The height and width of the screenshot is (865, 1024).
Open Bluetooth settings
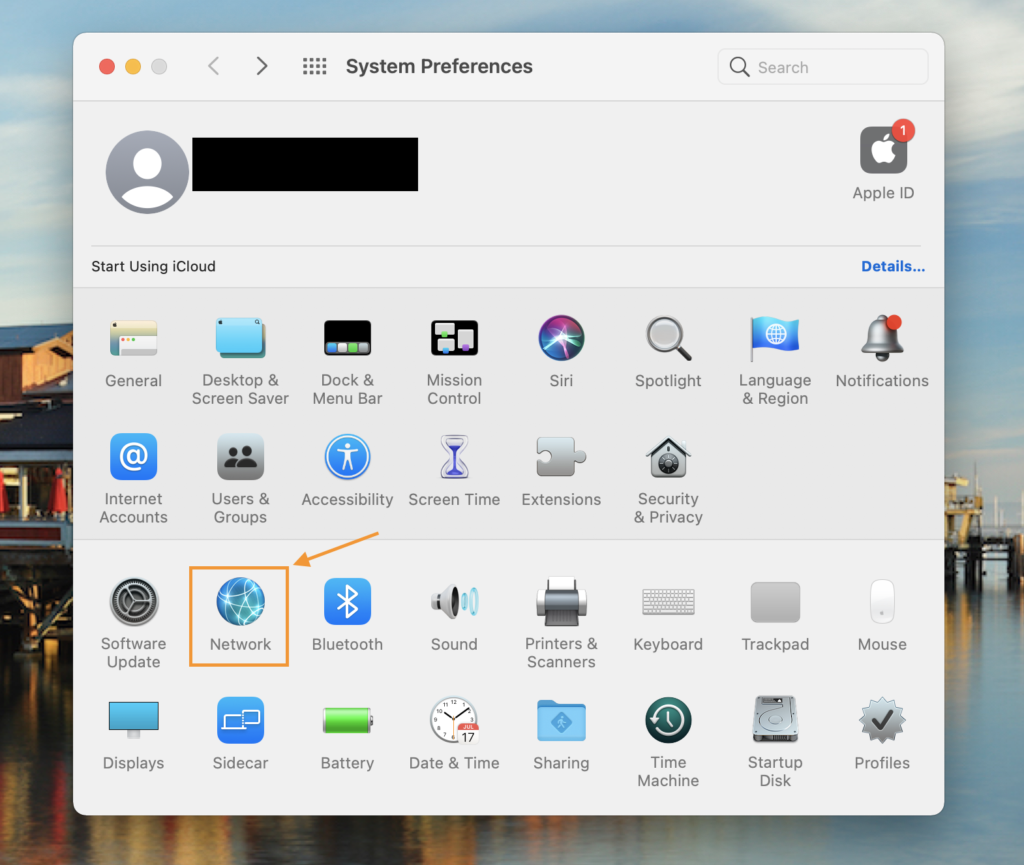[x=347, y=603]
